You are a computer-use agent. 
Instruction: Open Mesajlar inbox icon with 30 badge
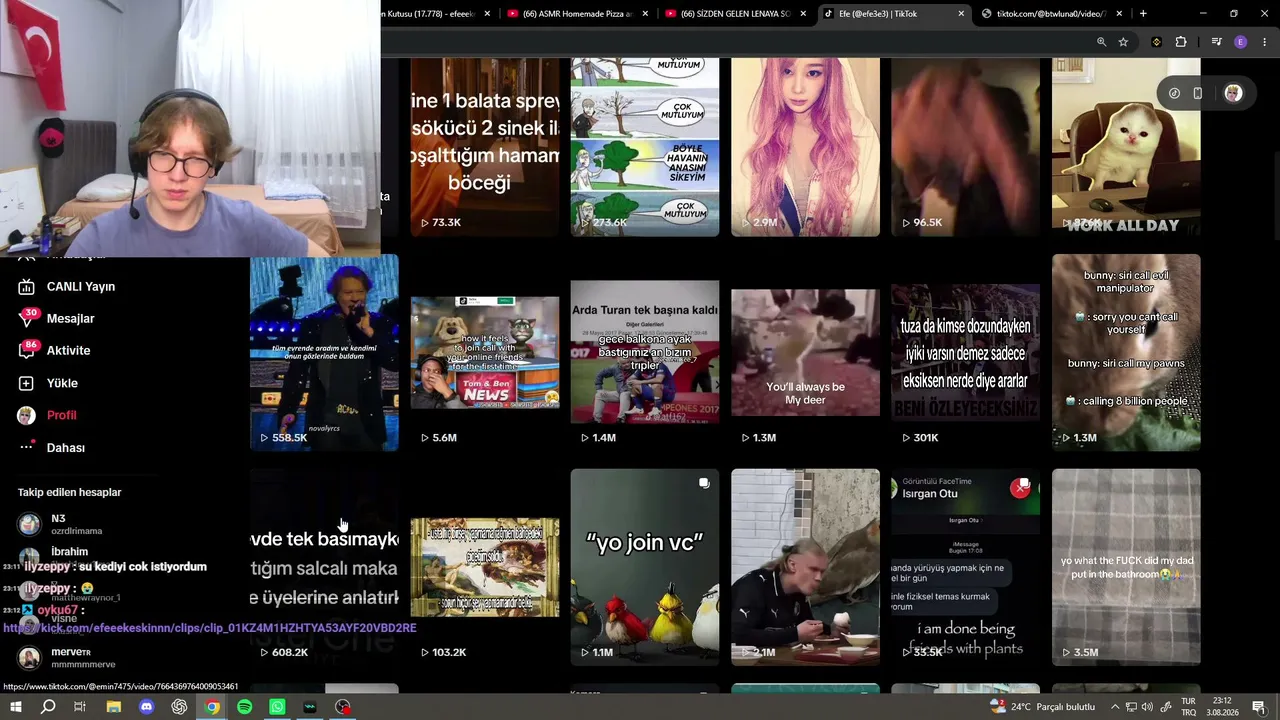point(27,319)
